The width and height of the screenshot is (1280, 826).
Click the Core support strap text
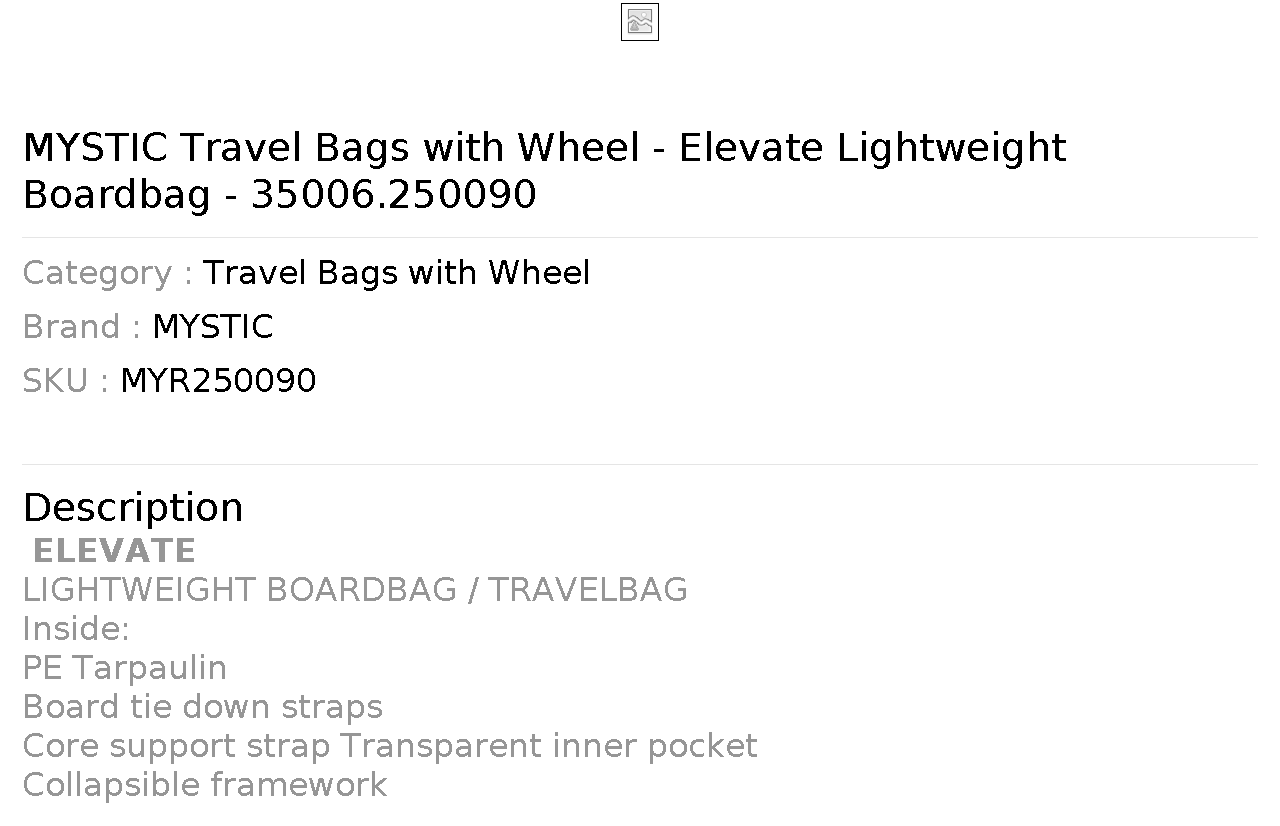click(176, 746)
